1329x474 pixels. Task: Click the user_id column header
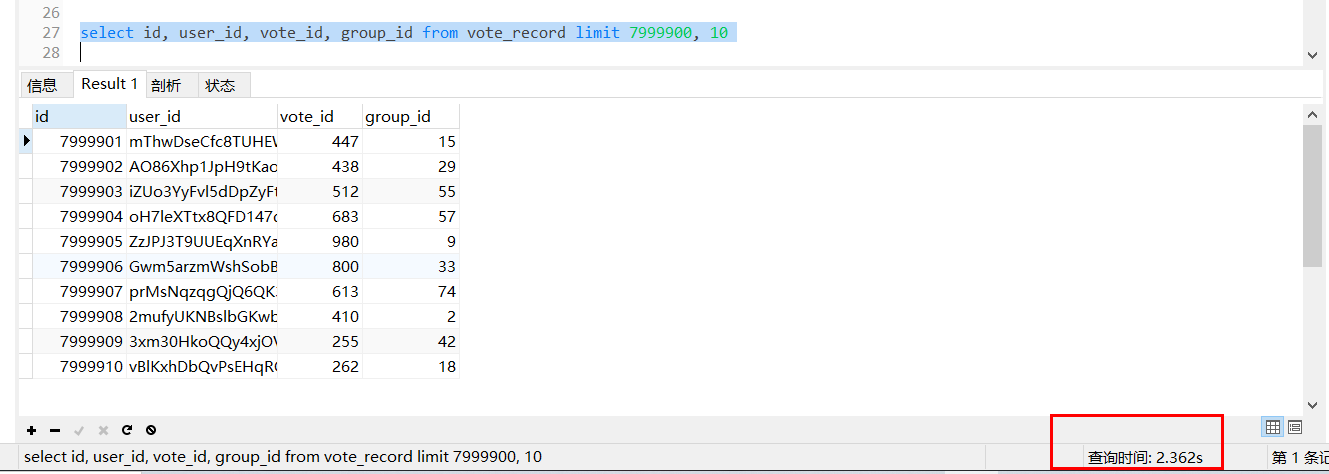click(200, 117)
